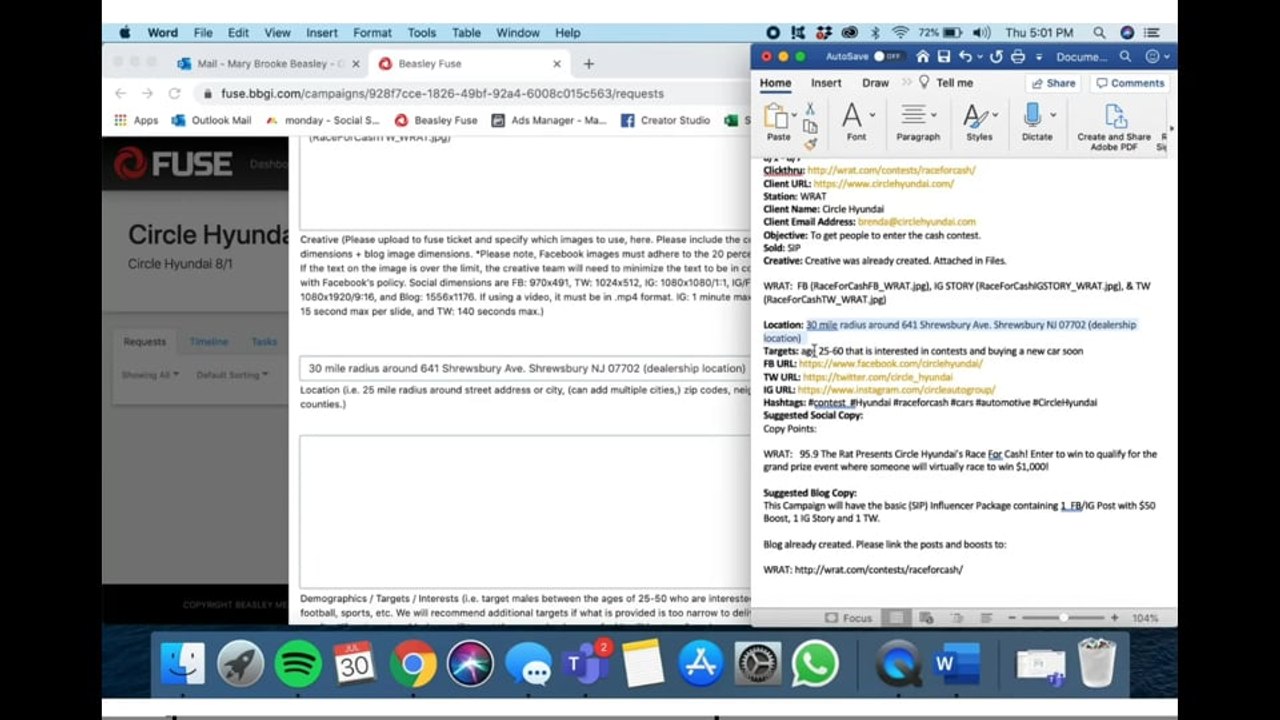Screen dimensions: 1280x720
Task: Switch to Outline view icon
Action: (x=955, y=618)
